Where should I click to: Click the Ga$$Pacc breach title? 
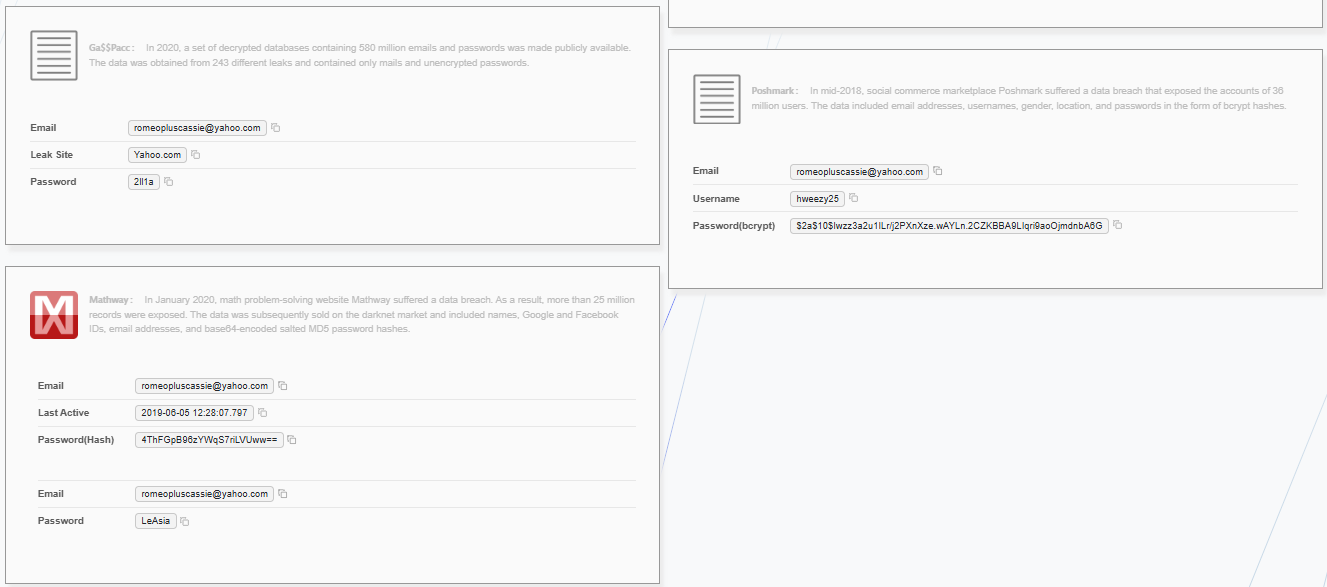(x=111, y=48)
